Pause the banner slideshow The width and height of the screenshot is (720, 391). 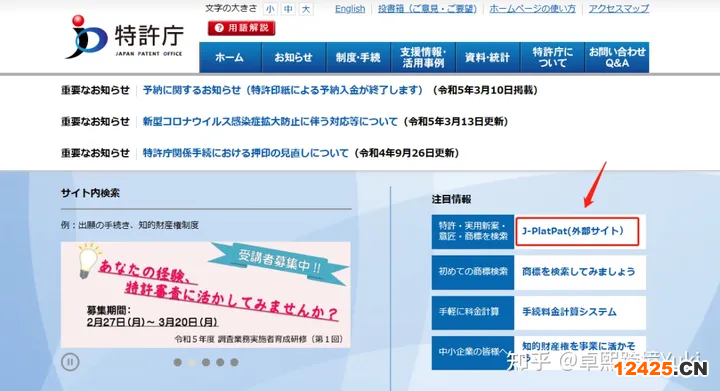(x=70, y=362)
